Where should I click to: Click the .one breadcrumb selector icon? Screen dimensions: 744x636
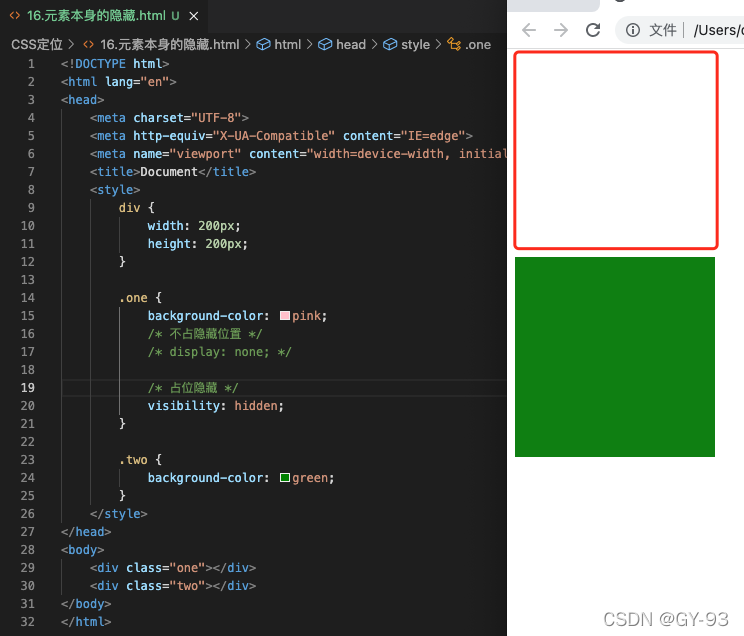(x=454, y=44)
